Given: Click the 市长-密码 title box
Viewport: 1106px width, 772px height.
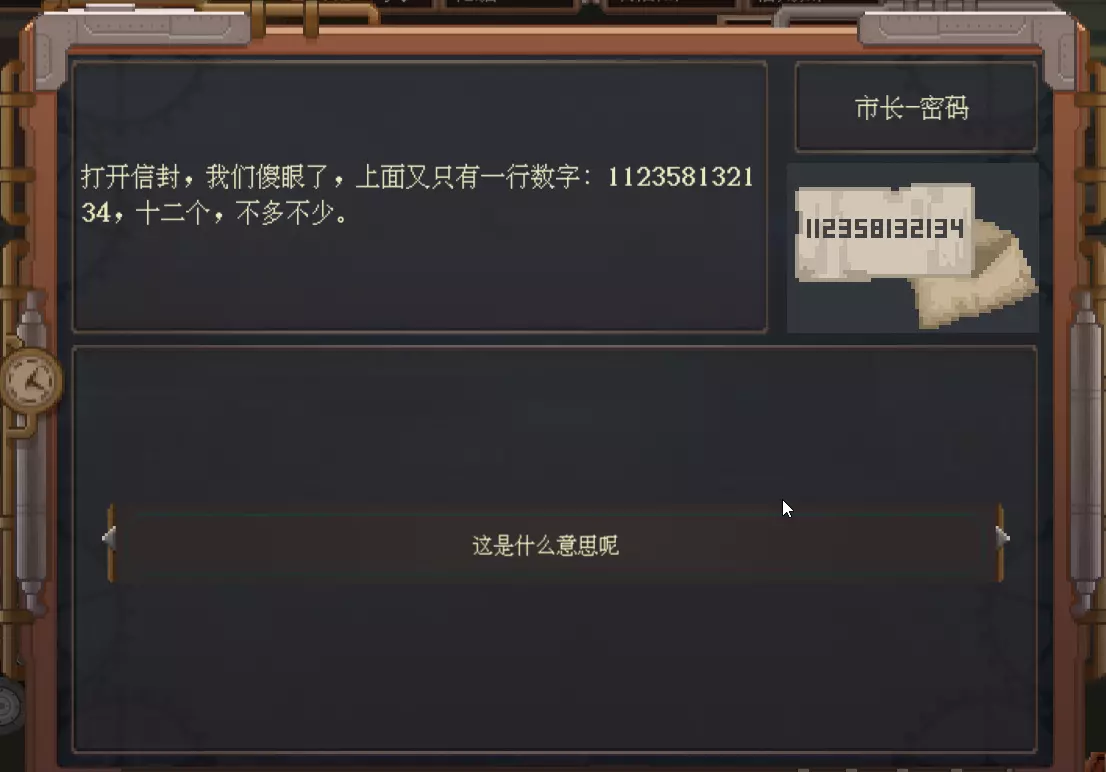Looking at the screenshot, I should [916, 107].
